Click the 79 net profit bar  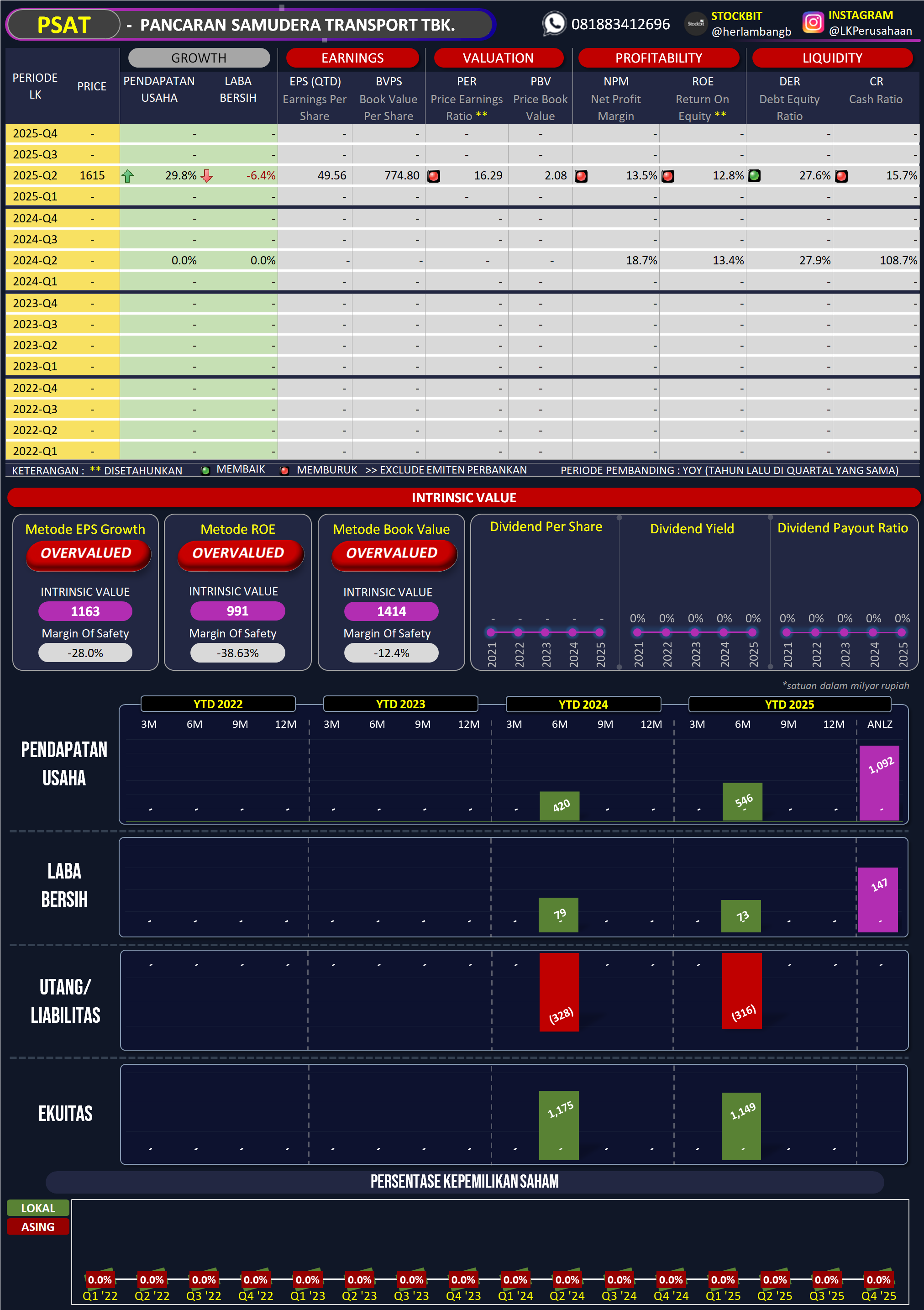[x=558, y=915]
